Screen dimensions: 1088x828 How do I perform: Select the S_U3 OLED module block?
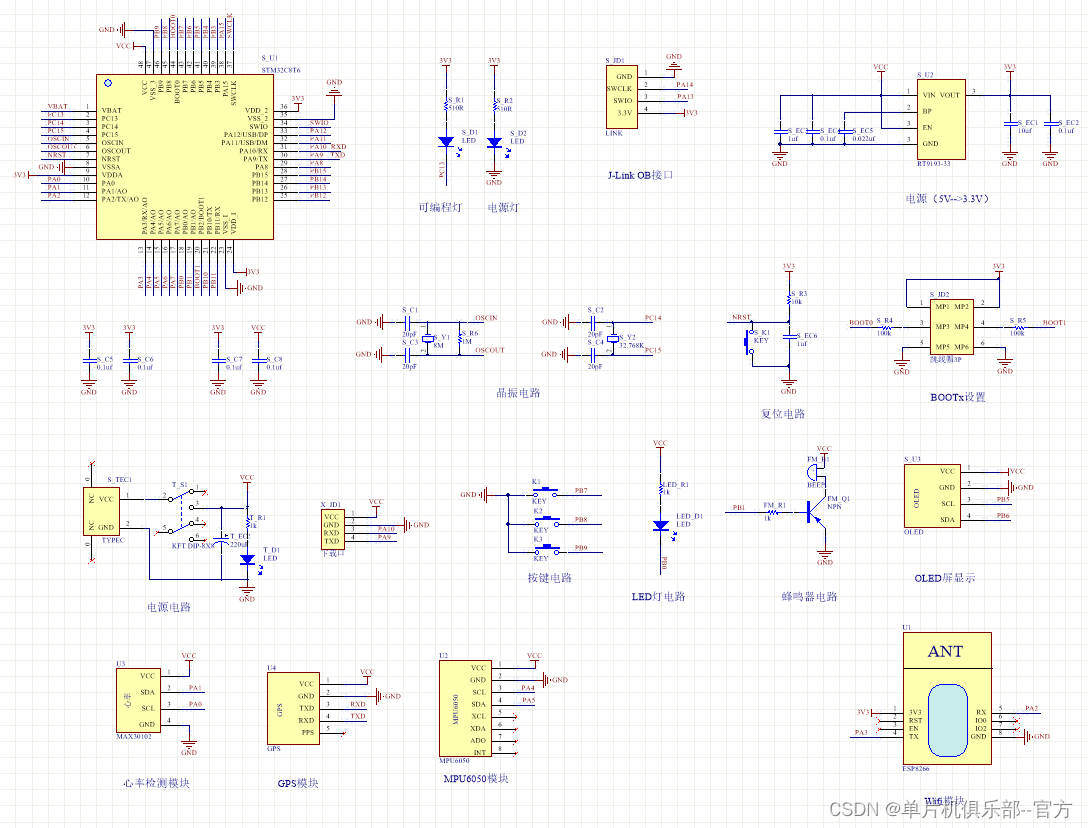coord(932,496)
